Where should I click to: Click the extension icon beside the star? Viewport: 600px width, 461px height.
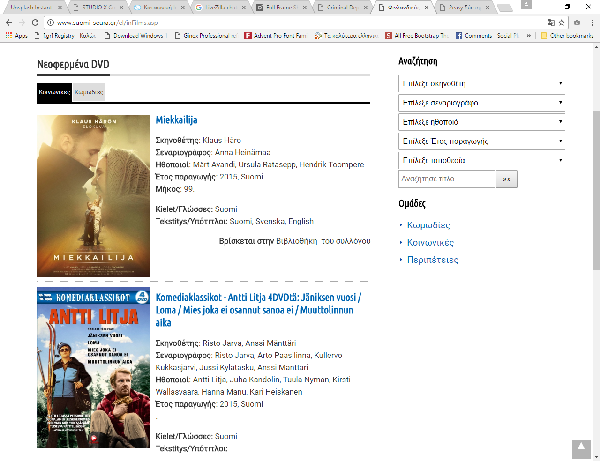pyautogui.click(x=577, y=23)
